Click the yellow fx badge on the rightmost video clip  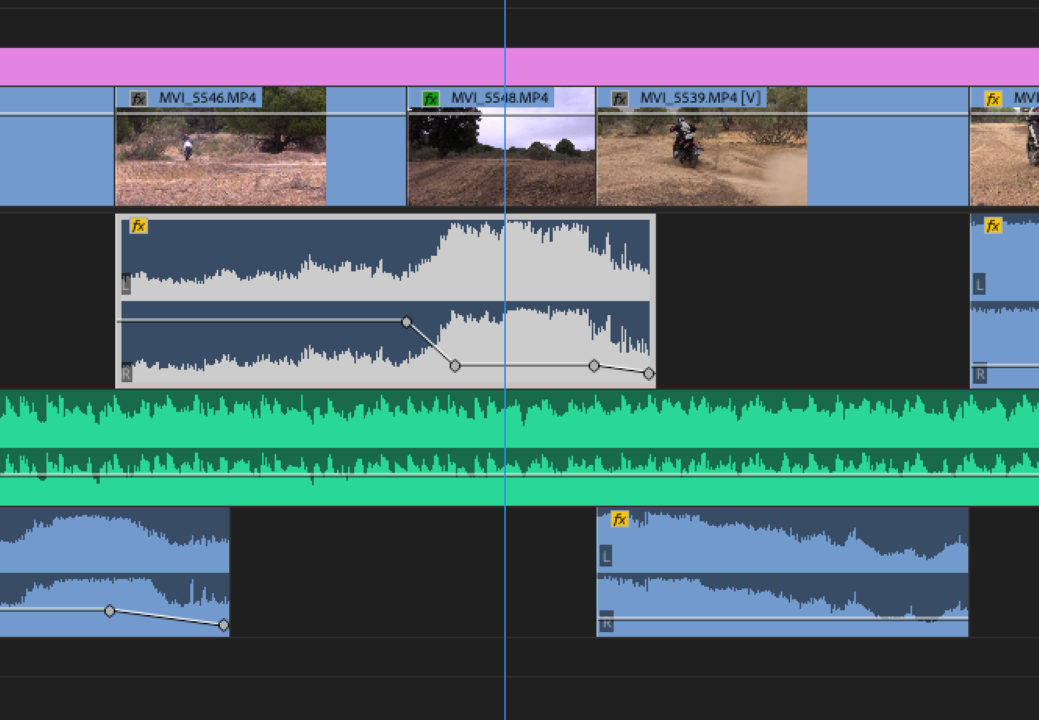click(993, 99)
